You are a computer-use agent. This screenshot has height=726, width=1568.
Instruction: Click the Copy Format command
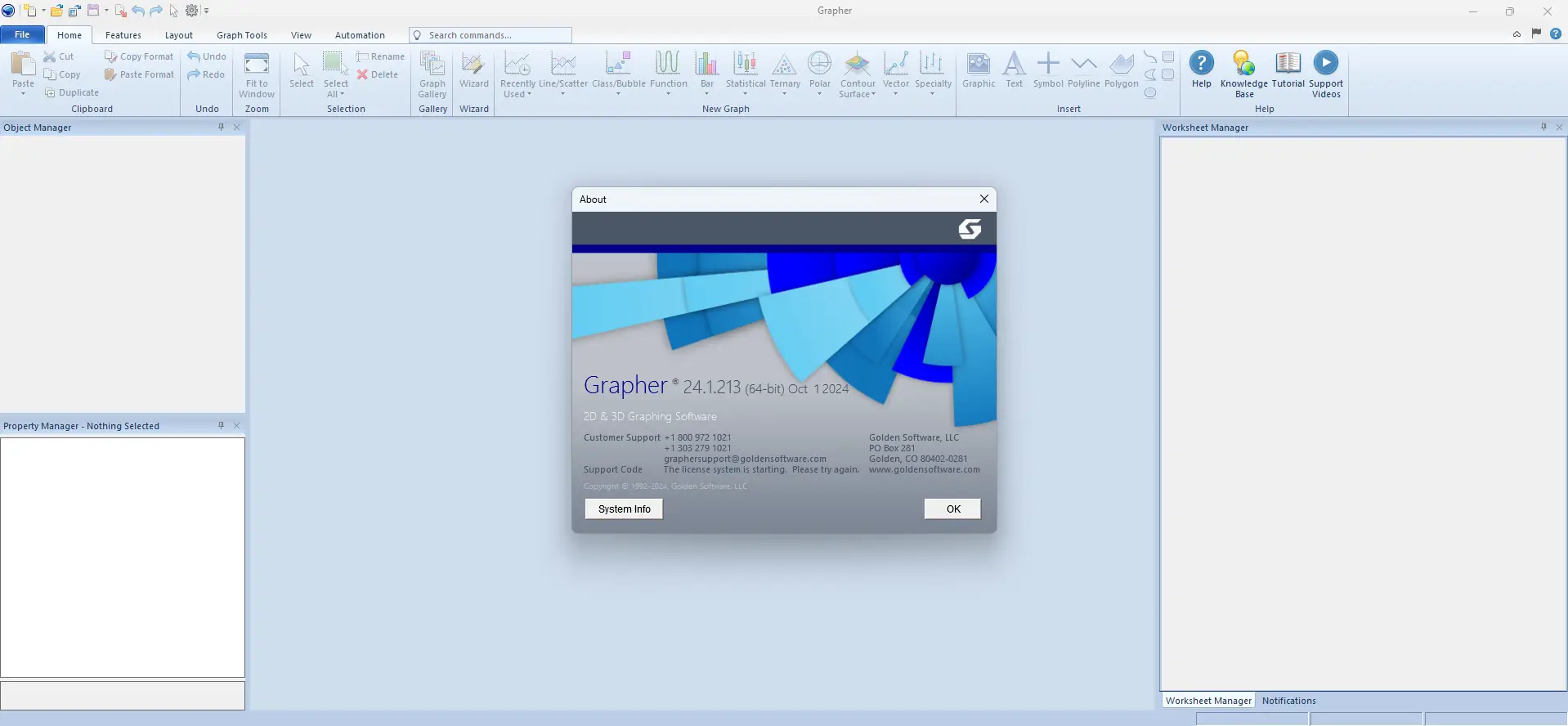click(x=139, y=56)
